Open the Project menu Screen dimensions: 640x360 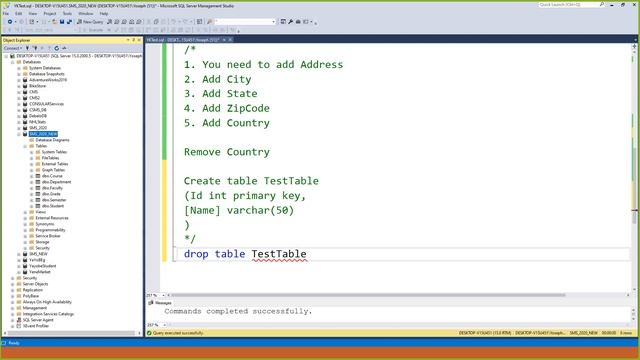point(50,13)
